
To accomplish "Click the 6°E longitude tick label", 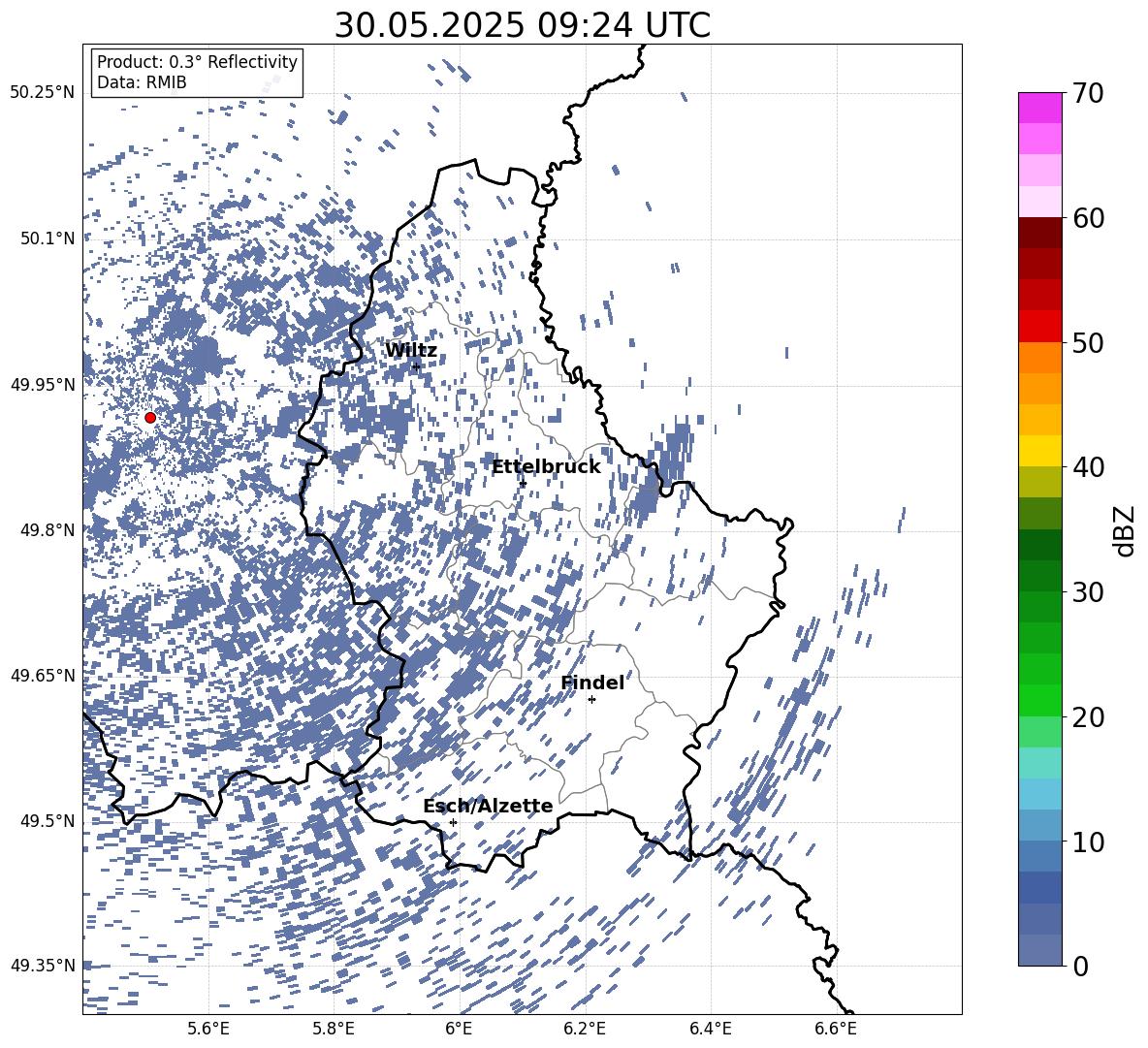I will (459, 1029).
